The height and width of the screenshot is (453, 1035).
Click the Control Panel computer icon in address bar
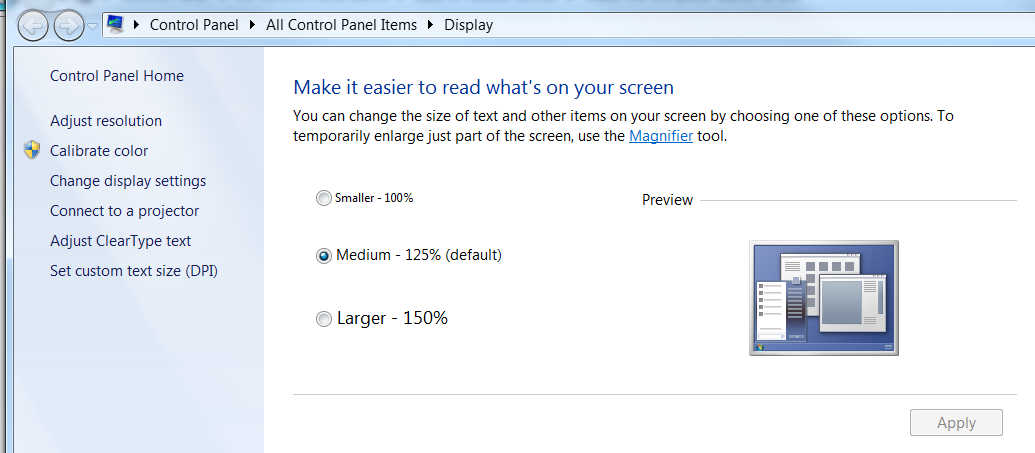click(116, 24)
